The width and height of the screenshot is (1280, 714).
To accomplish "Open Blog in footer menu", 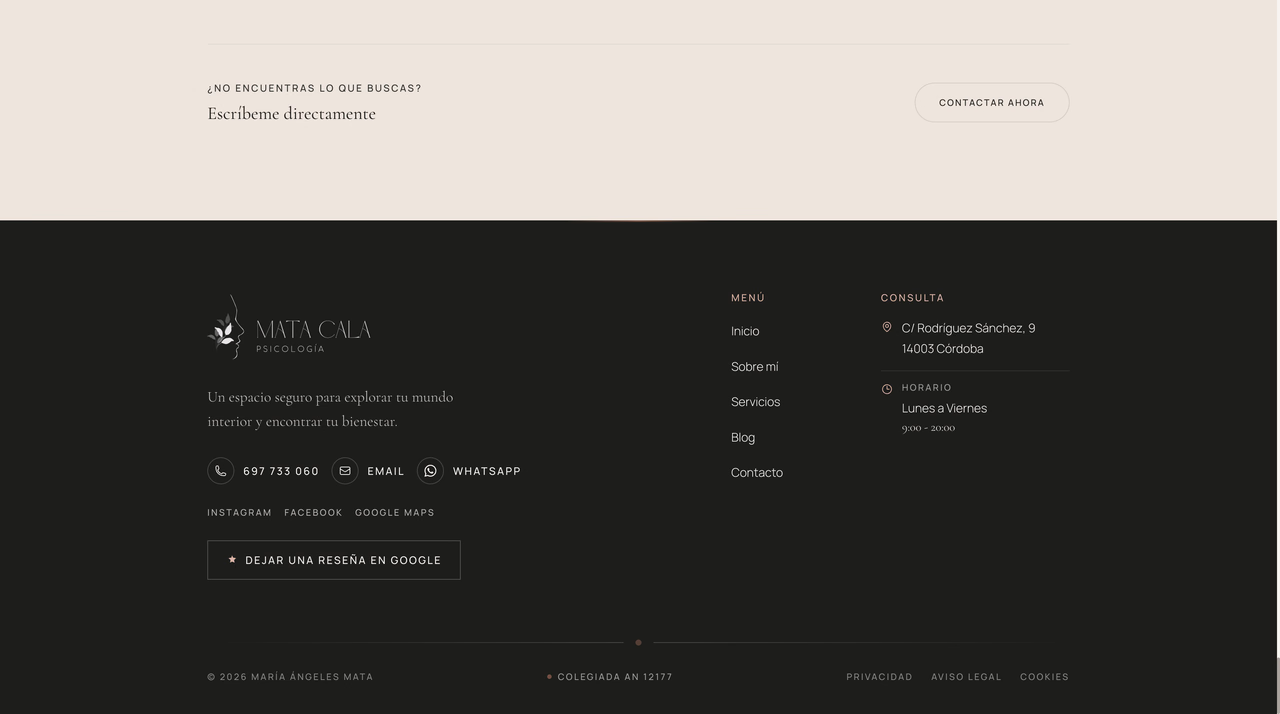I will [743, 438].
